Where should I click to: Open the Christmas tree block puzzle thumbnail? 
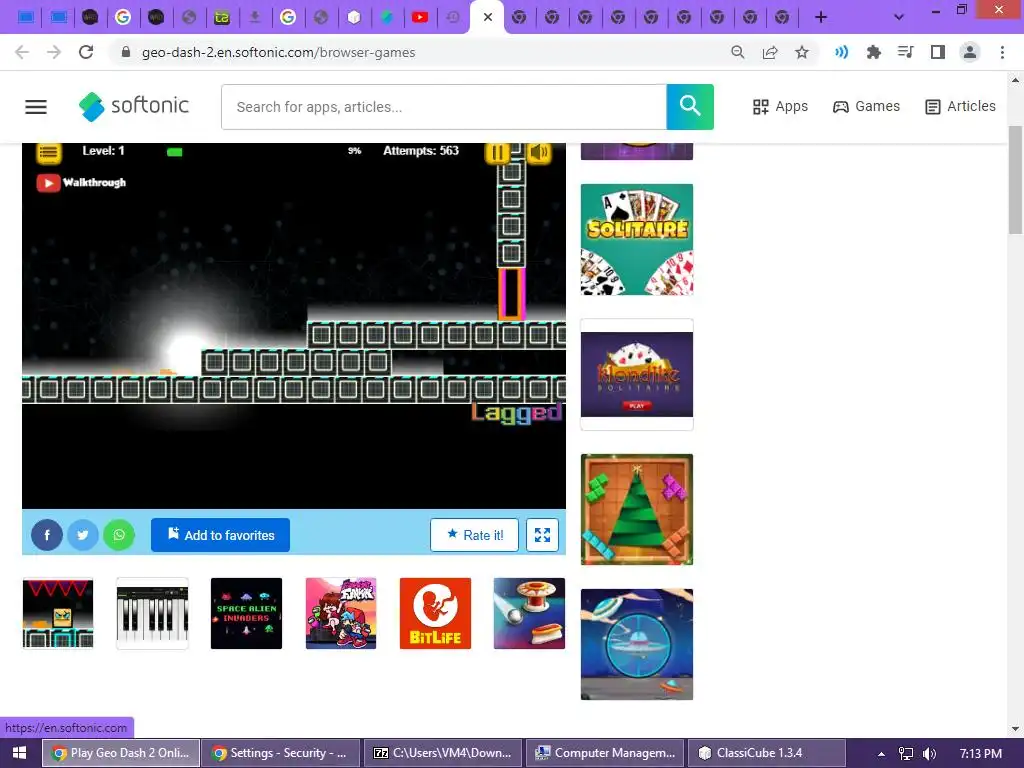[637, 509]
